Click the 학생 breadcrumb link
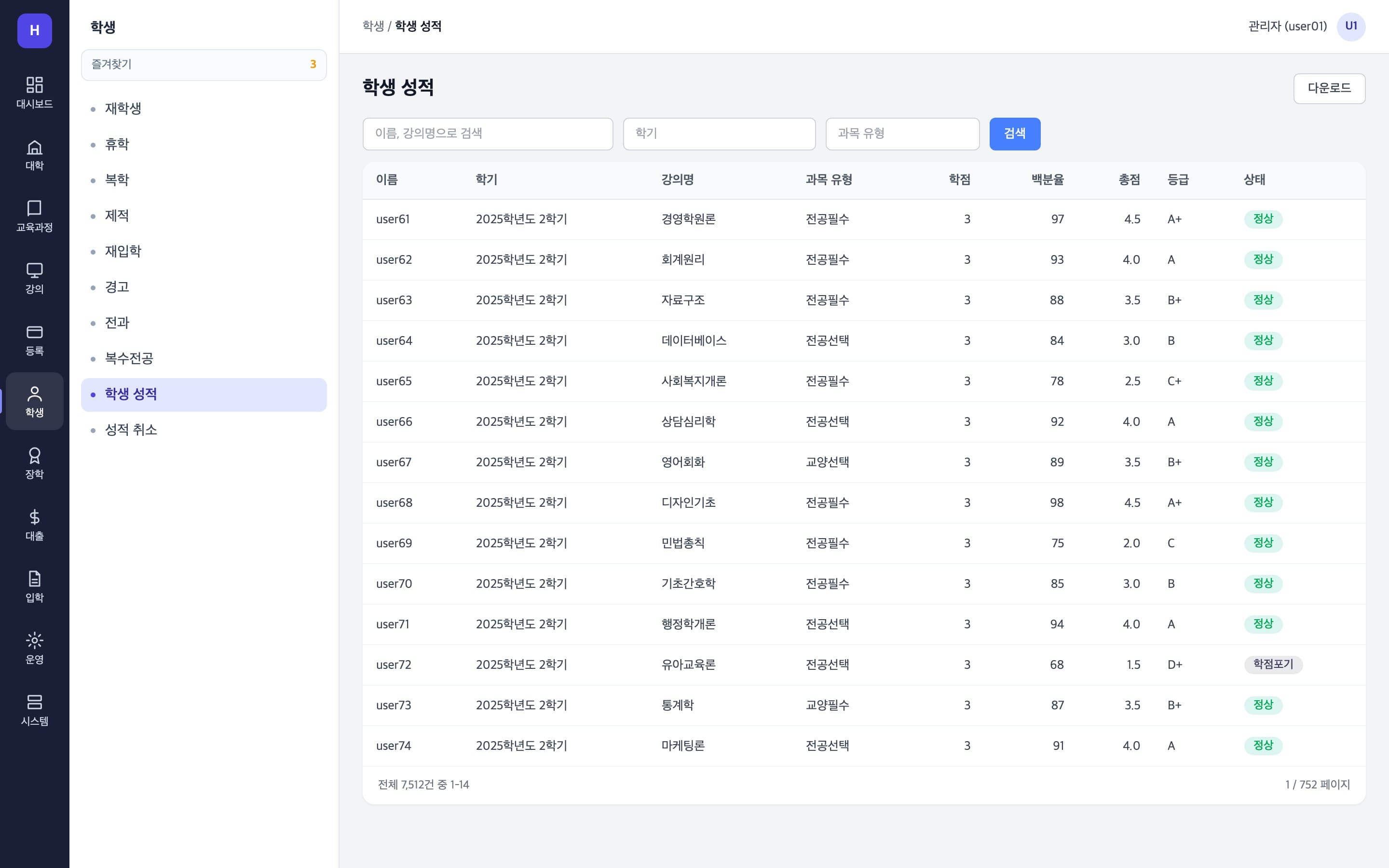Viewport: 1389px width, 868px height. click(373, 27)
